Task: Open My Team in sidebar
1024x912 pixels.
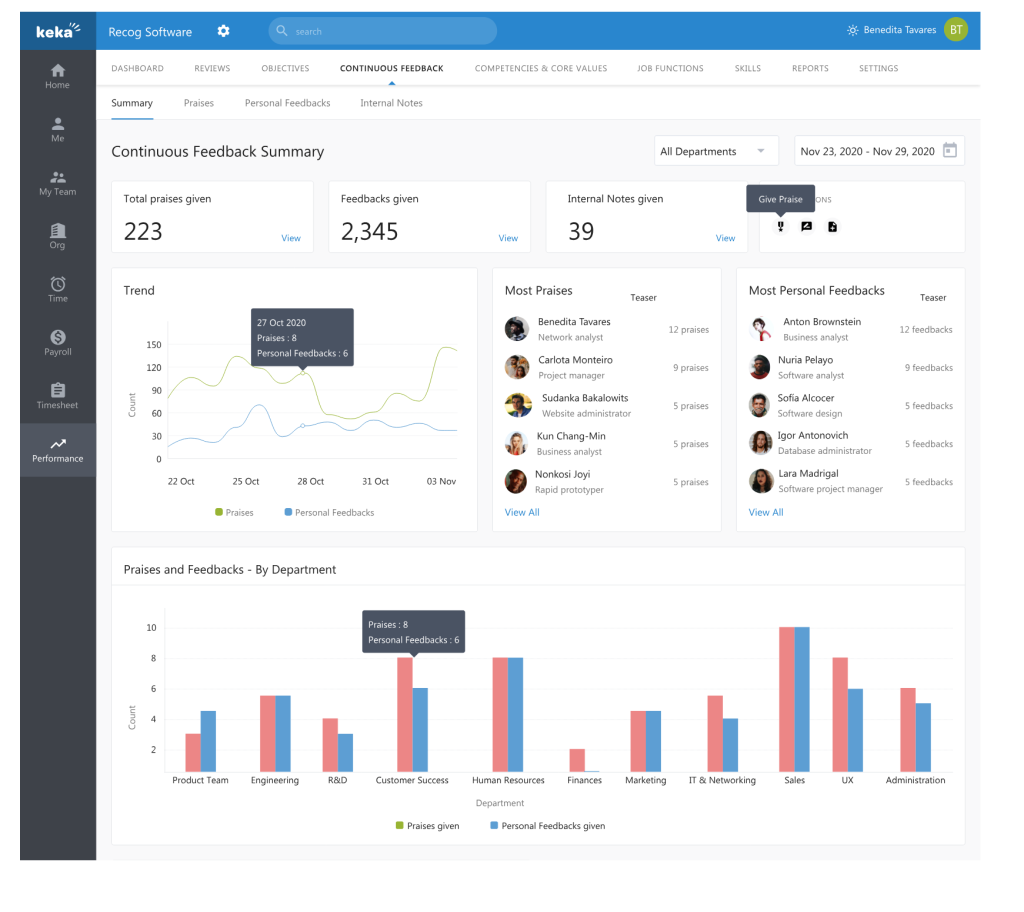Action: pyautogui.click(x=57, y=184)
